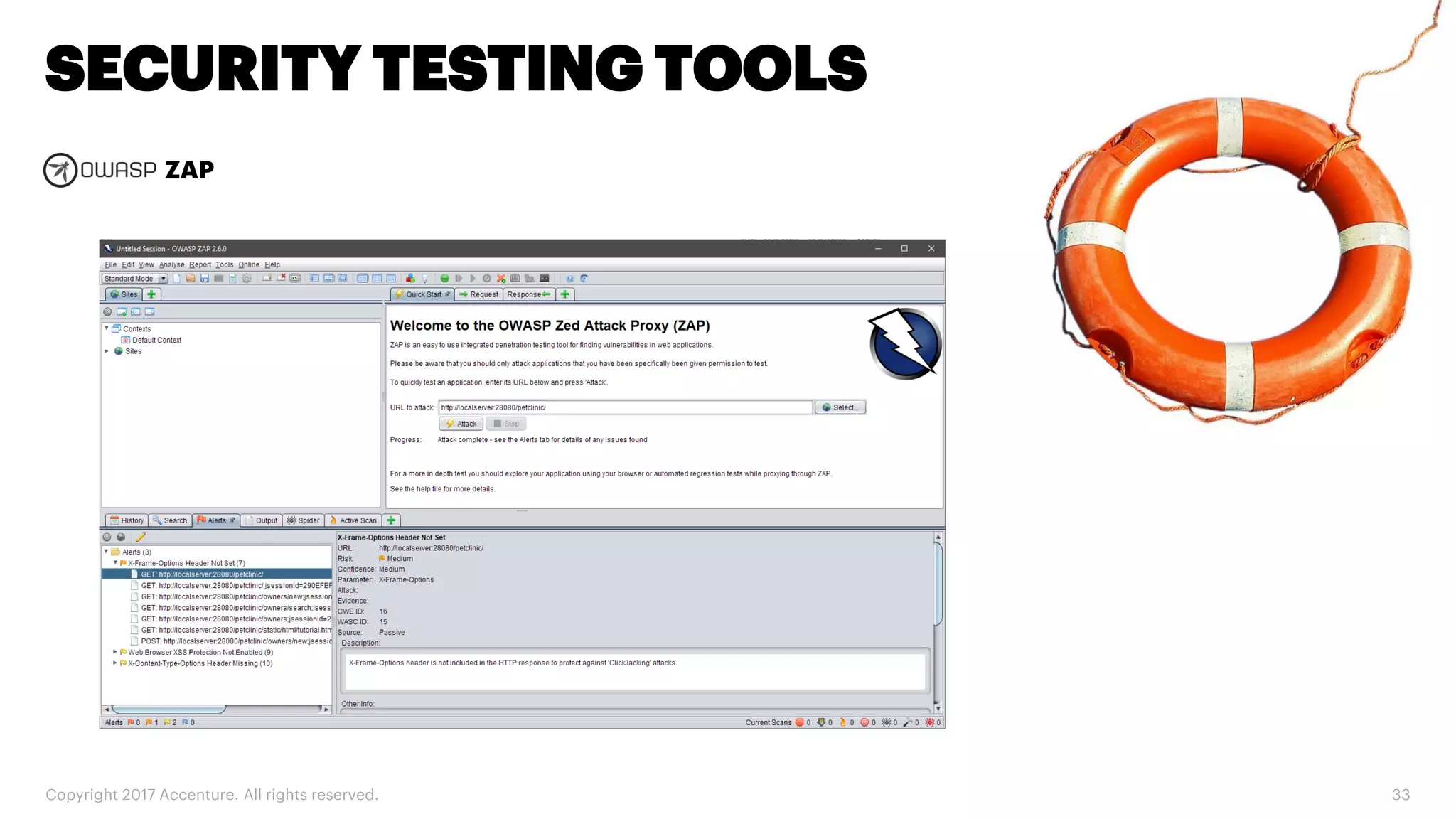Click the New Session icon in toolbar
This screenshot has height=819, width=1456.
coord(177,279)
